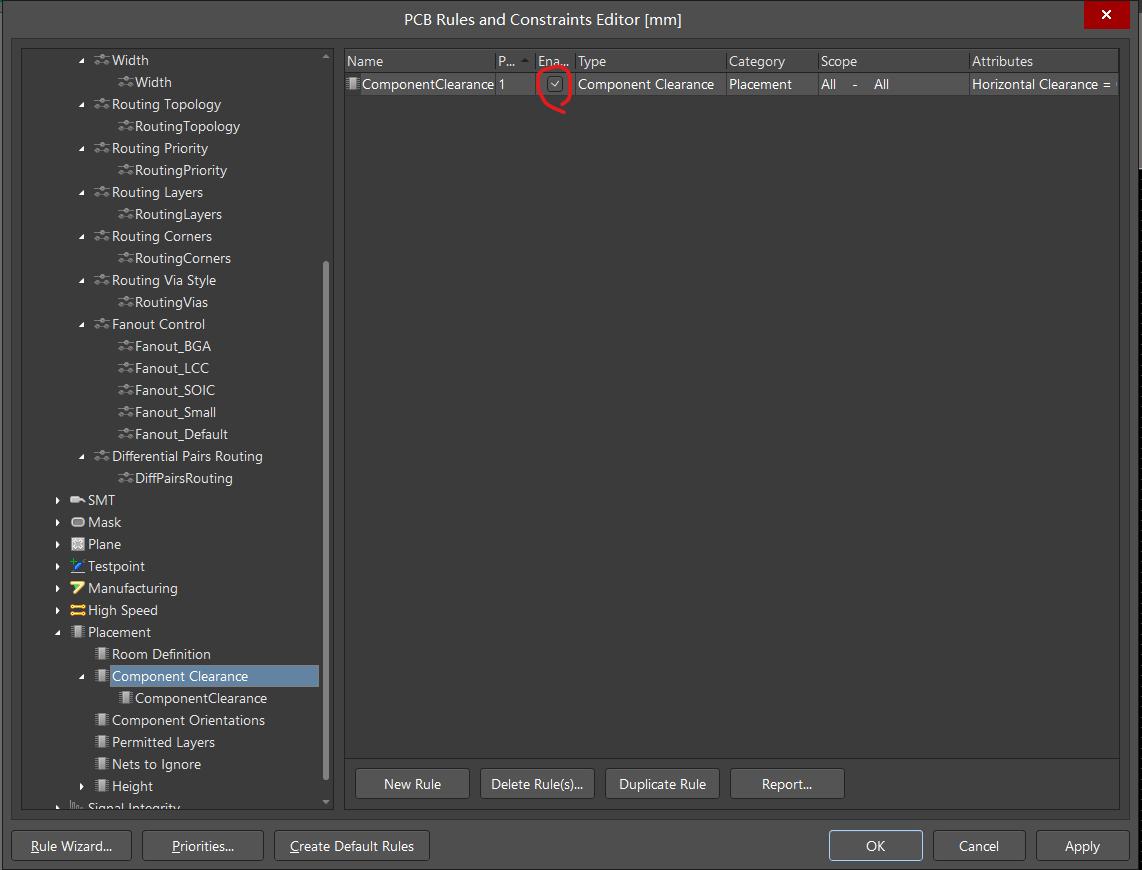Open the Rule Wizard
This screenshot has height=870, width=1142.
tap(72, 846)
